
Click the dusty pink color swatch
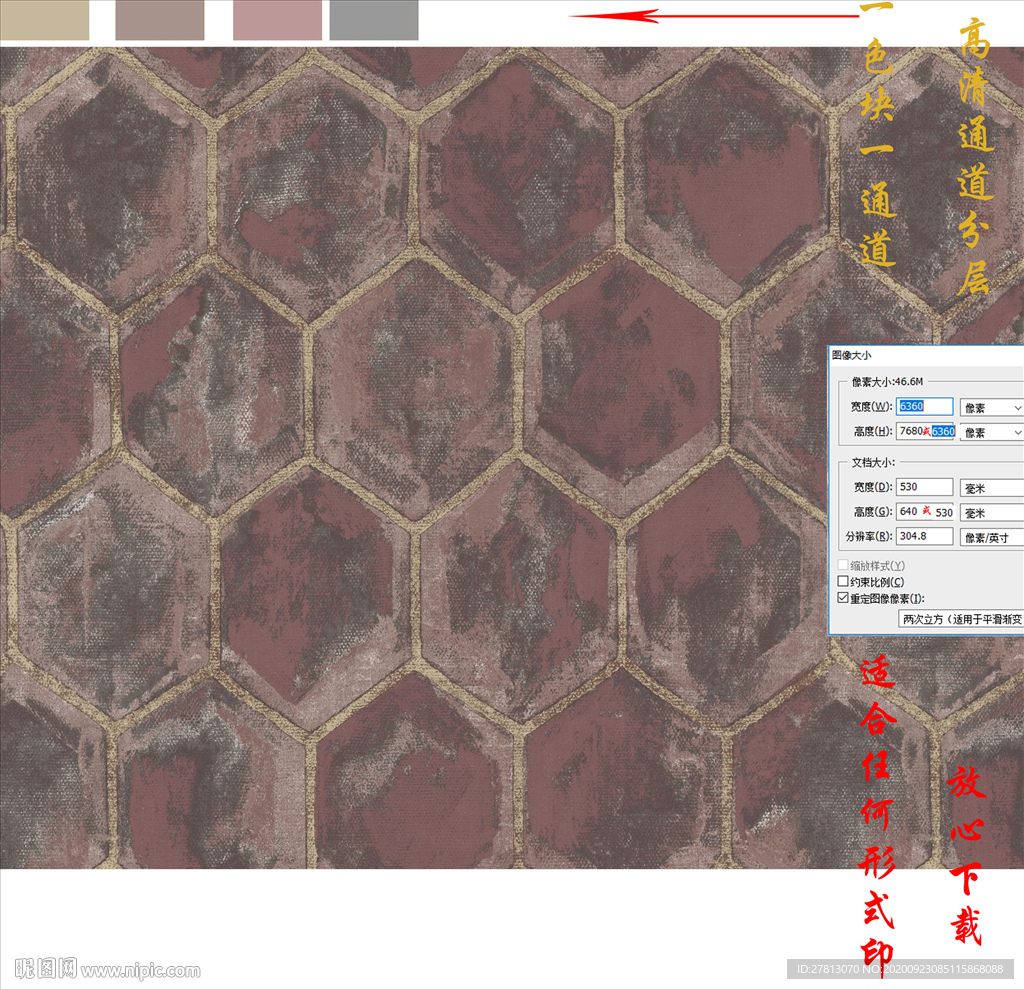(x=278, y=20)
